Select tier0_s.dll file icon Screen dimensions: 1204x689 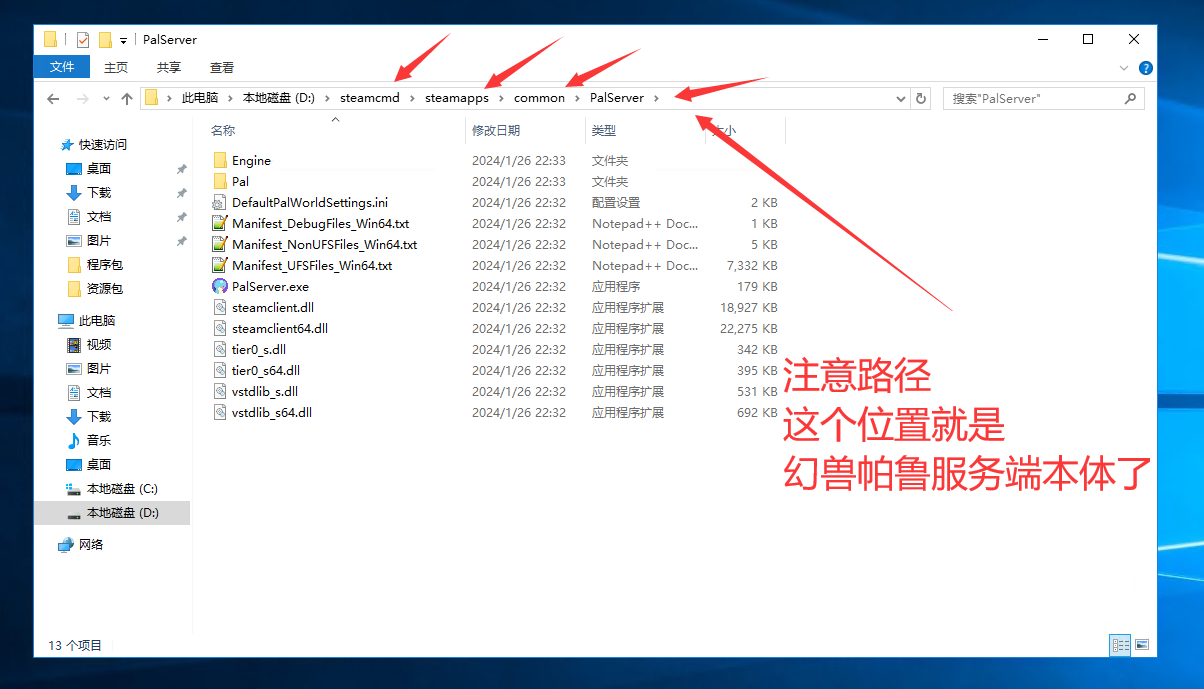(220, 349)
